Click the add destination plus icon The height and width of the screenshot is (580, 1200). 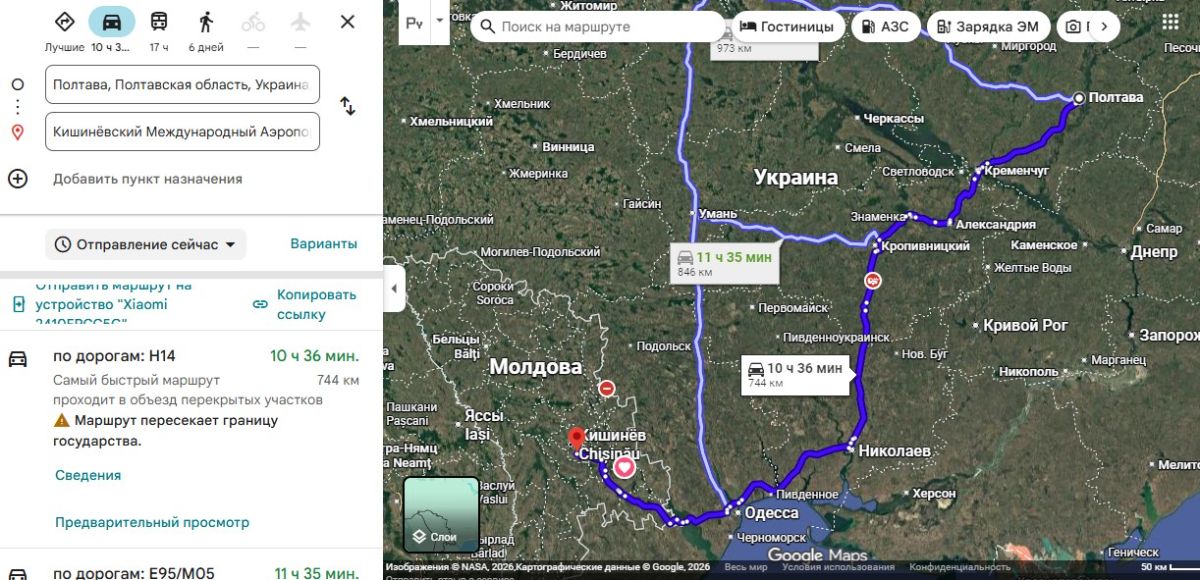pyautogui.click(x=17, y=179)
